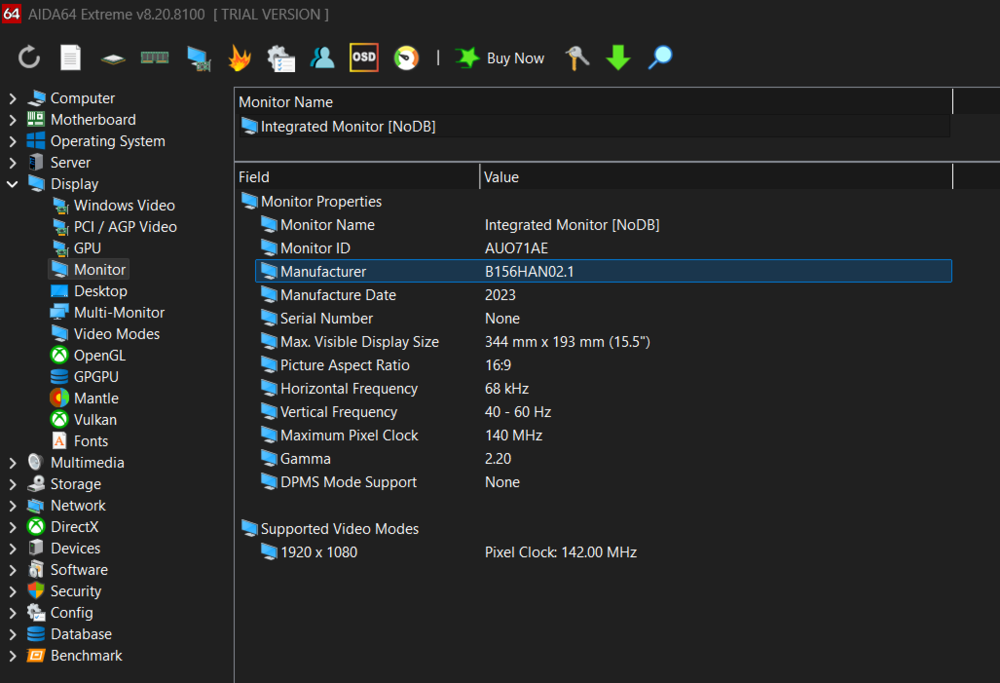Select the Benchmark tree item

[x=75, y=656]
